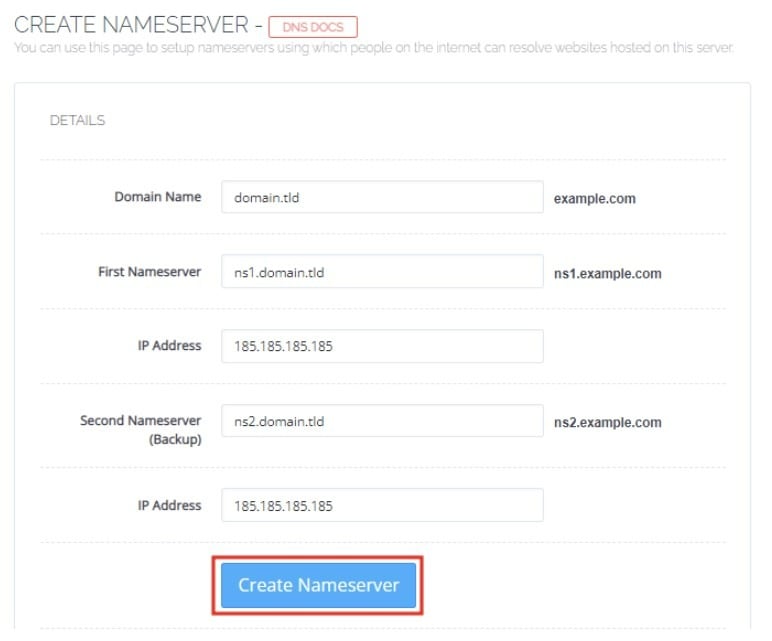Focus the First Nameserver input field
Viewport: 772px width, 641px height.
coord(382,271)
